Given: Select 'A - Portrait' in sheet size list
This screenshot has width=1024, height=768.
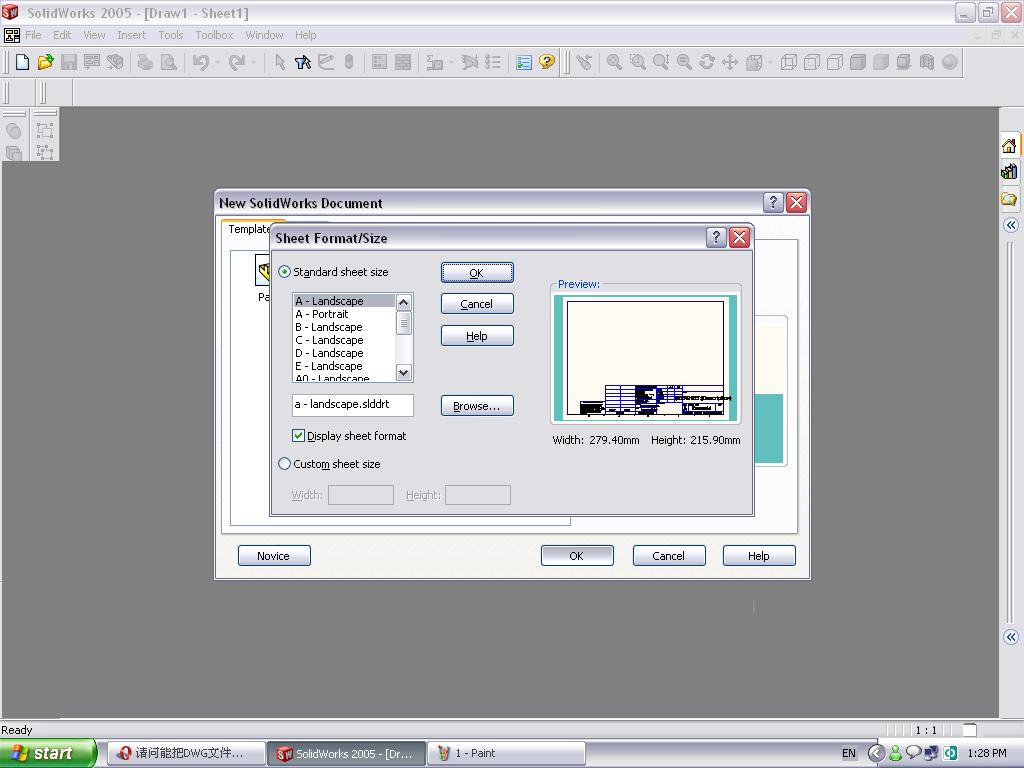Looking at the screenshot, I should coord(344,314).
